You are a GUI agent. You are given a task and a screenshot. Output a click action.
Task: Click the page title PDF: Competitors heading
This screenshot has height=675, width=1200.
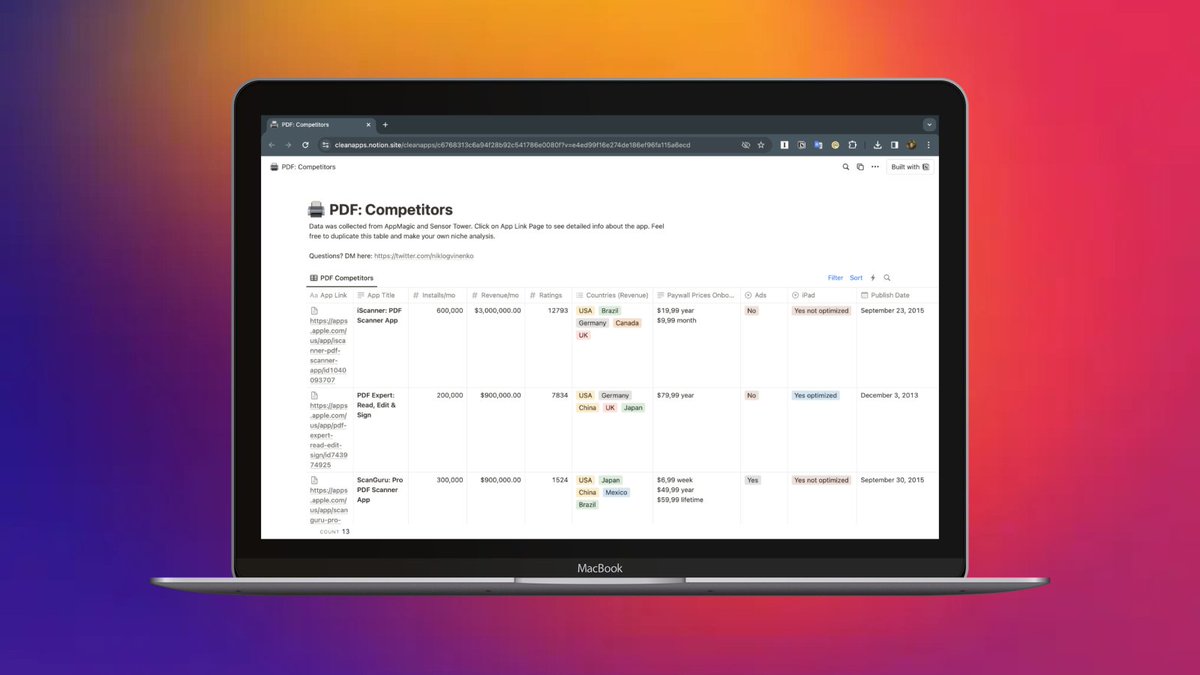click(x=391, y=210)
